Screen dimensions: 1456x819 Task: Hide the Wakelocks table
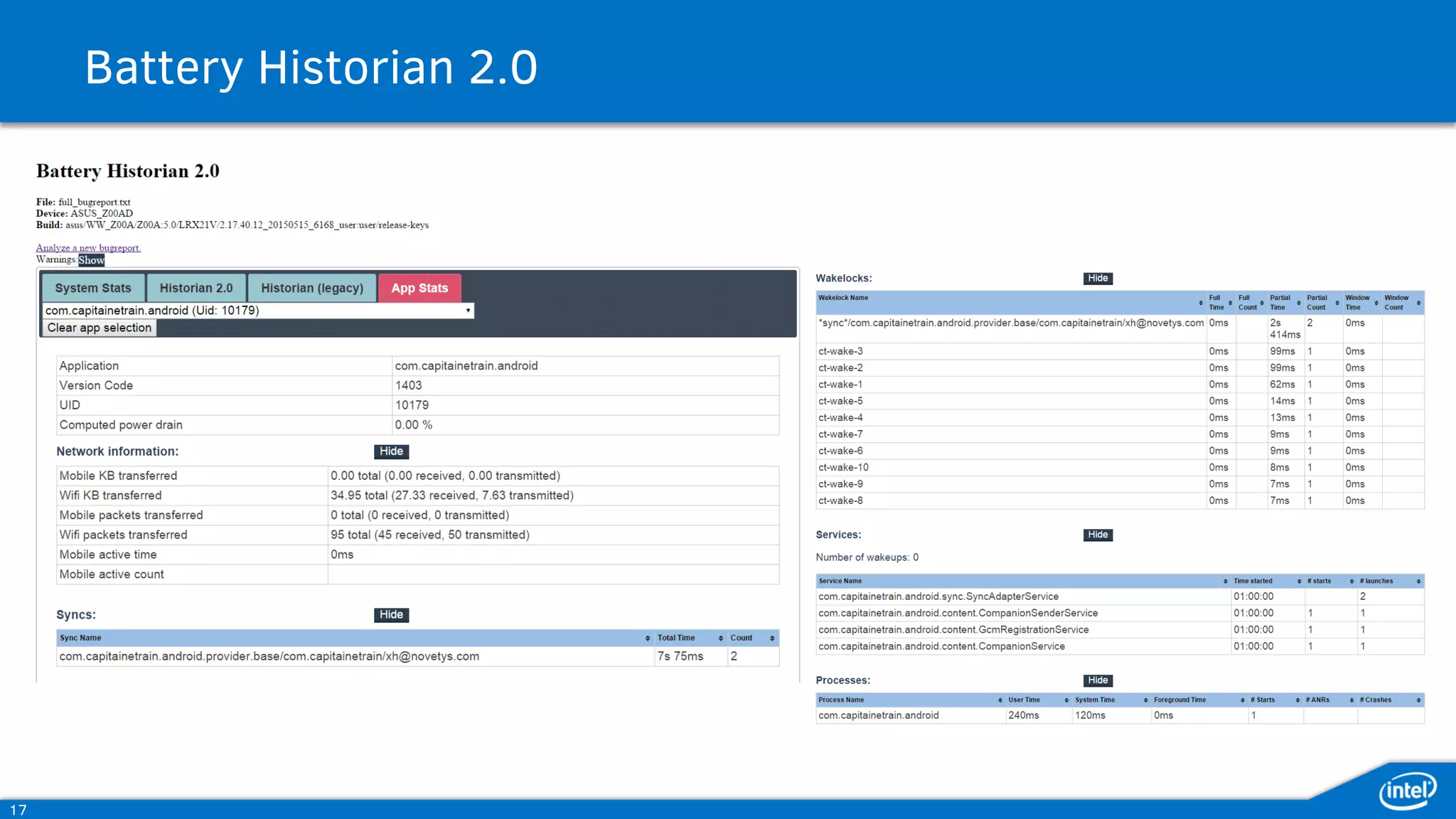pos(1098,278)
